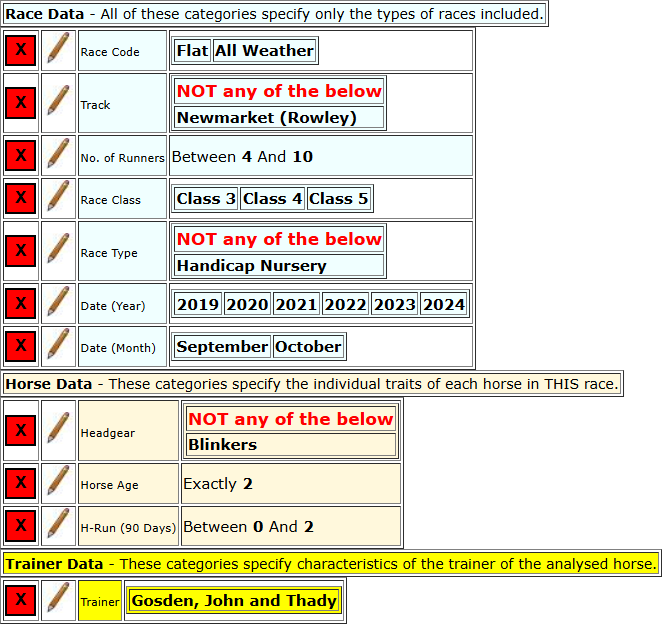The image size is (662, 624).
Task: Select the Newmarket (Rowley) track entry
Action: (x=279, y=117)
